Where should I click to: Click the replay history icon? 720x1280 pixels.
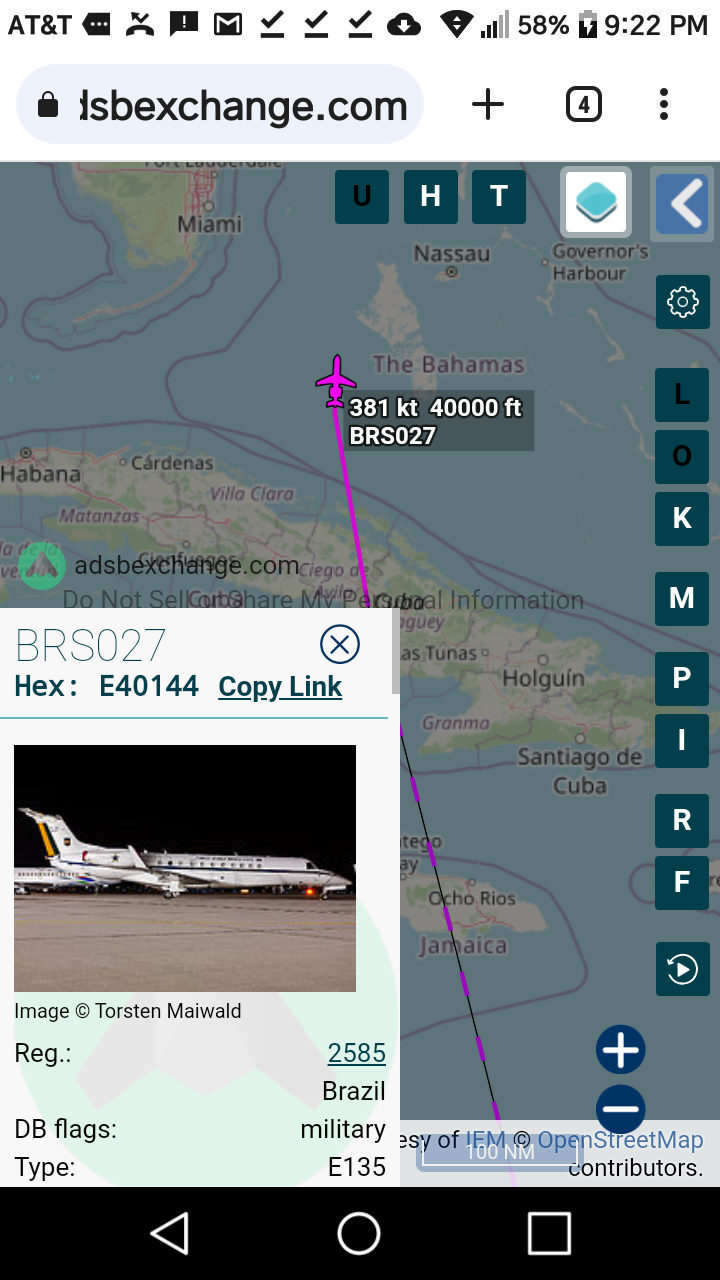point(683,969)
